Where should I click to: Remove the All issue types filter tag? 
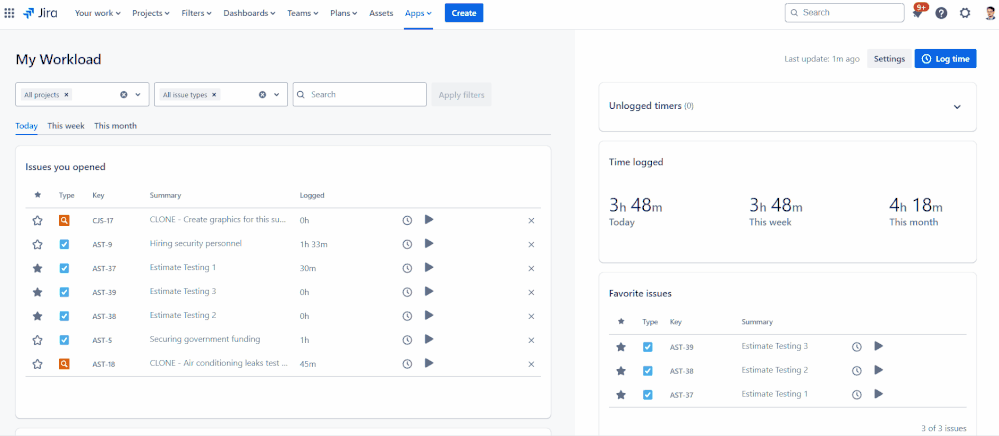[214, 94]
